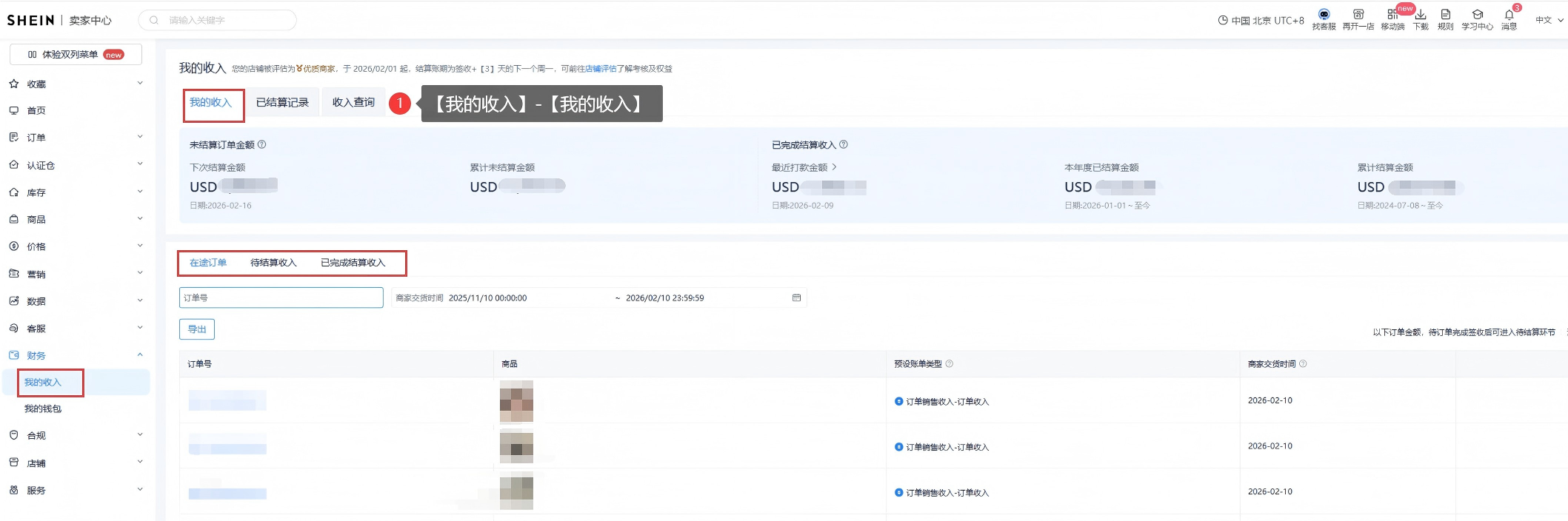This screenshot has height=521, width=1568.
Task: Switch to the 我的收入 top tab
Action: (x=211, y=102)
